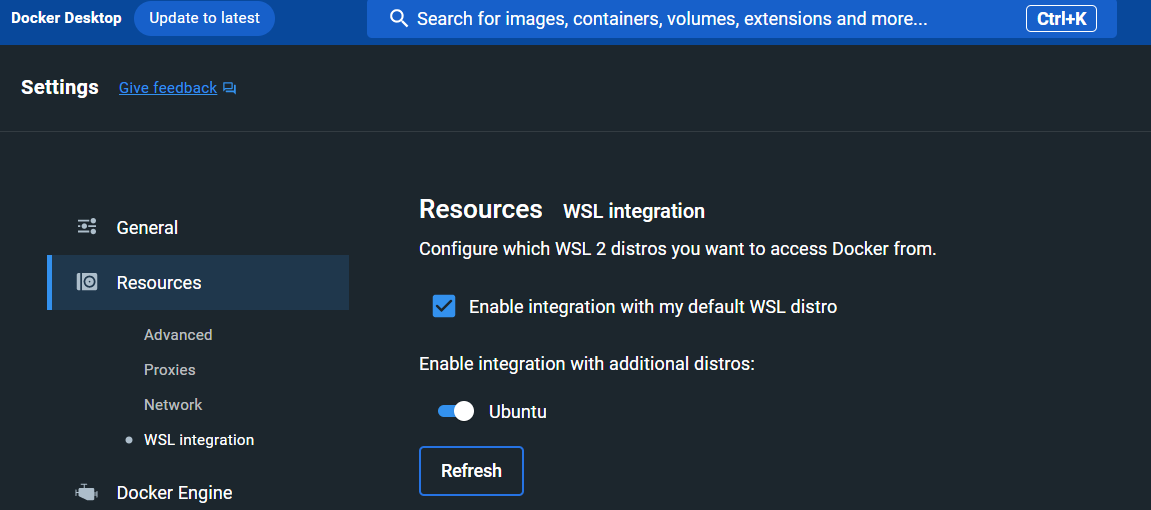
Task: Click the magnifier icon in search bar
Action: pyautogui.click(x=398, y=19)
